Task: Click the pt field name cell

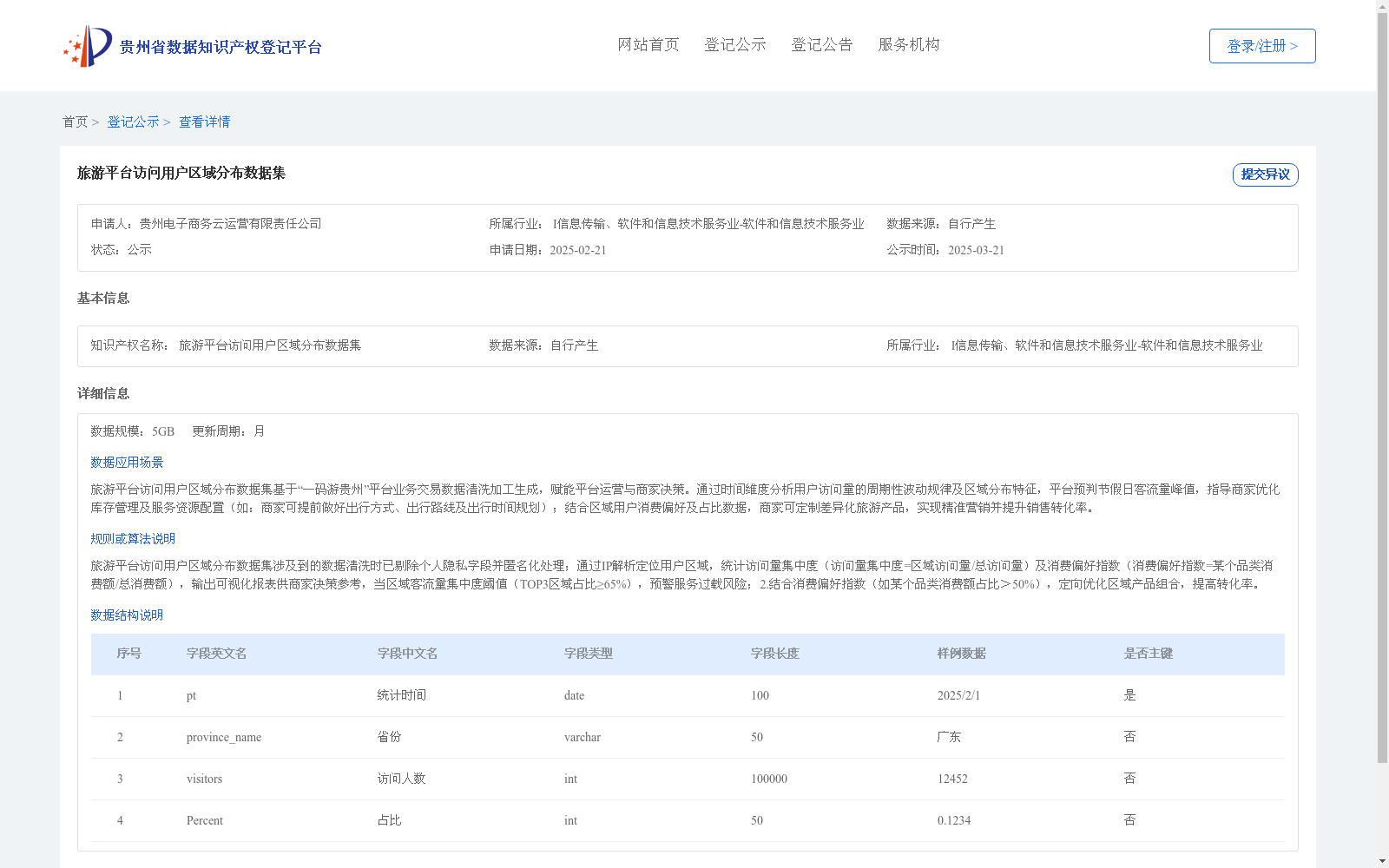Action: pyautogui.click(x=191, y=696)
